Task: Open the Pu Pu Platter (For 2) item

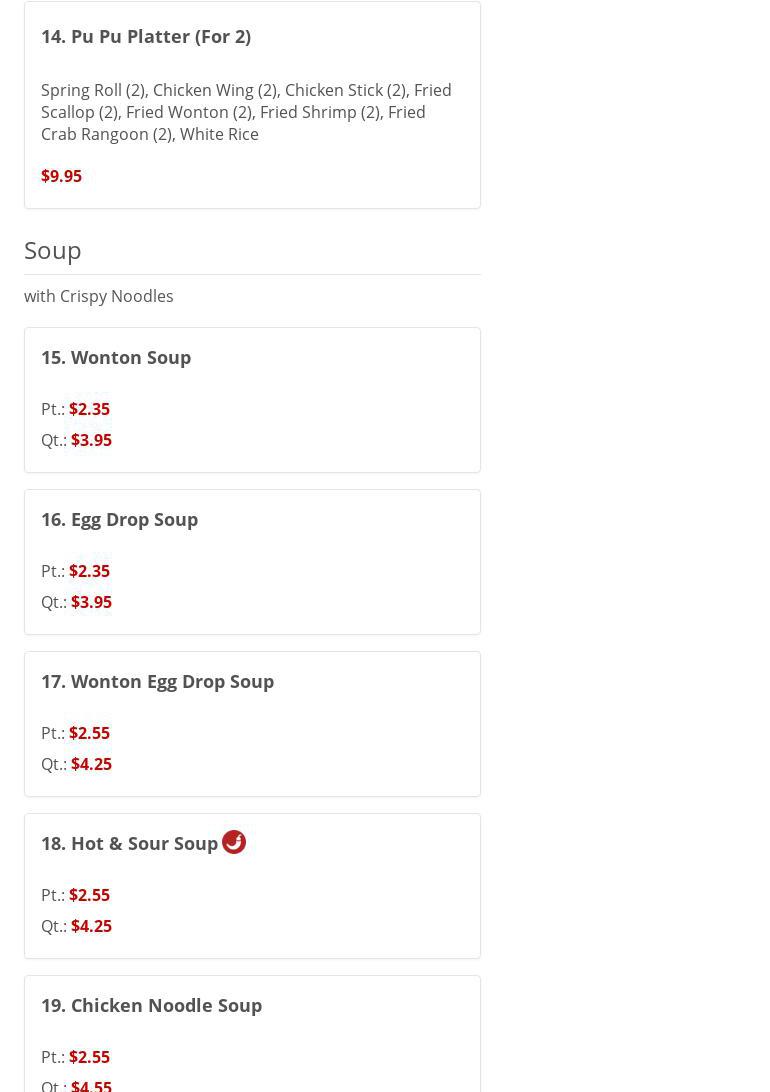Action: pos(146,36)
